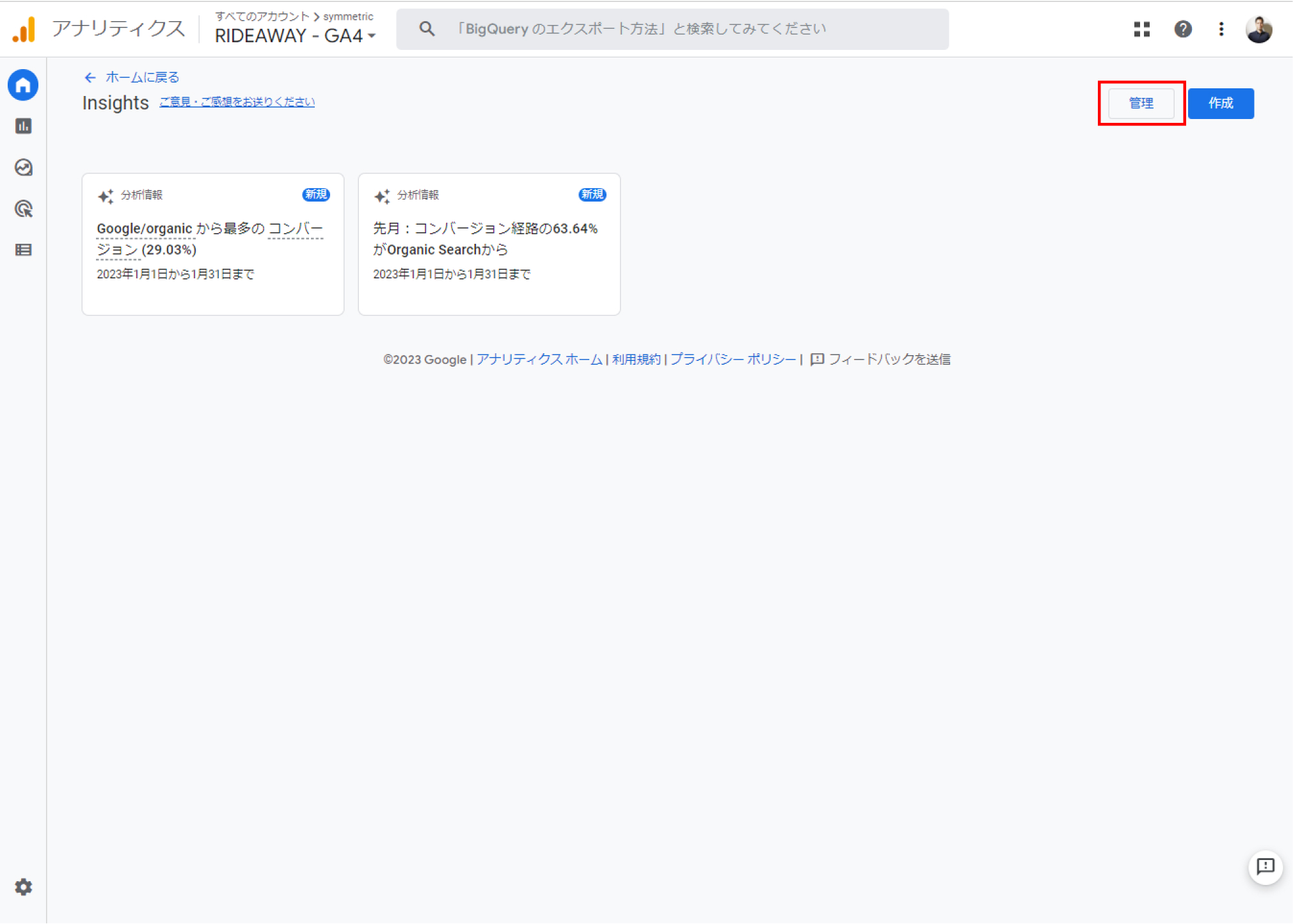Open the user account avatar

click(1259, 29)
